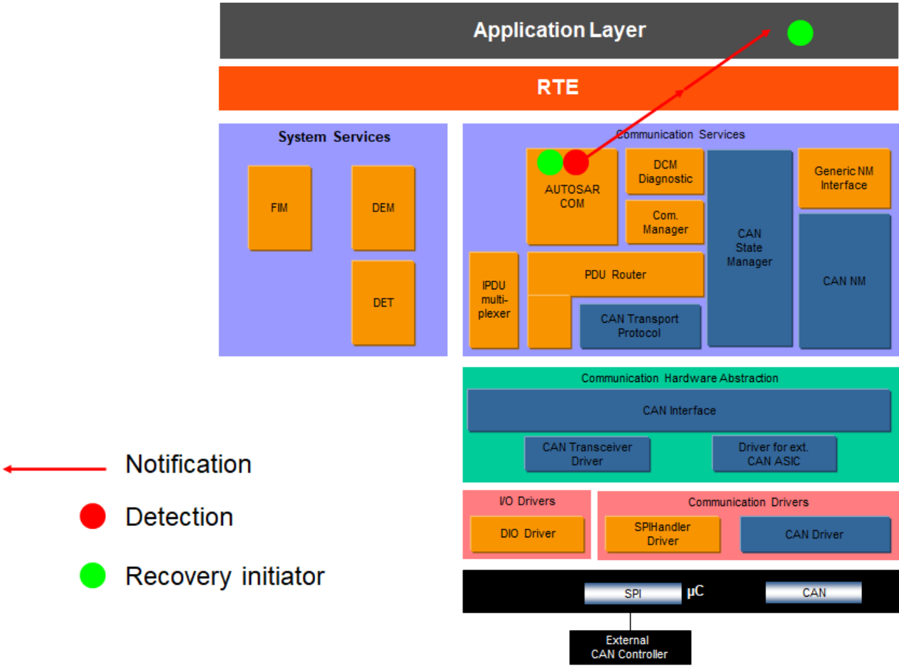
Task: Click the Detection legend text
Action: click(x=179, y=517)
